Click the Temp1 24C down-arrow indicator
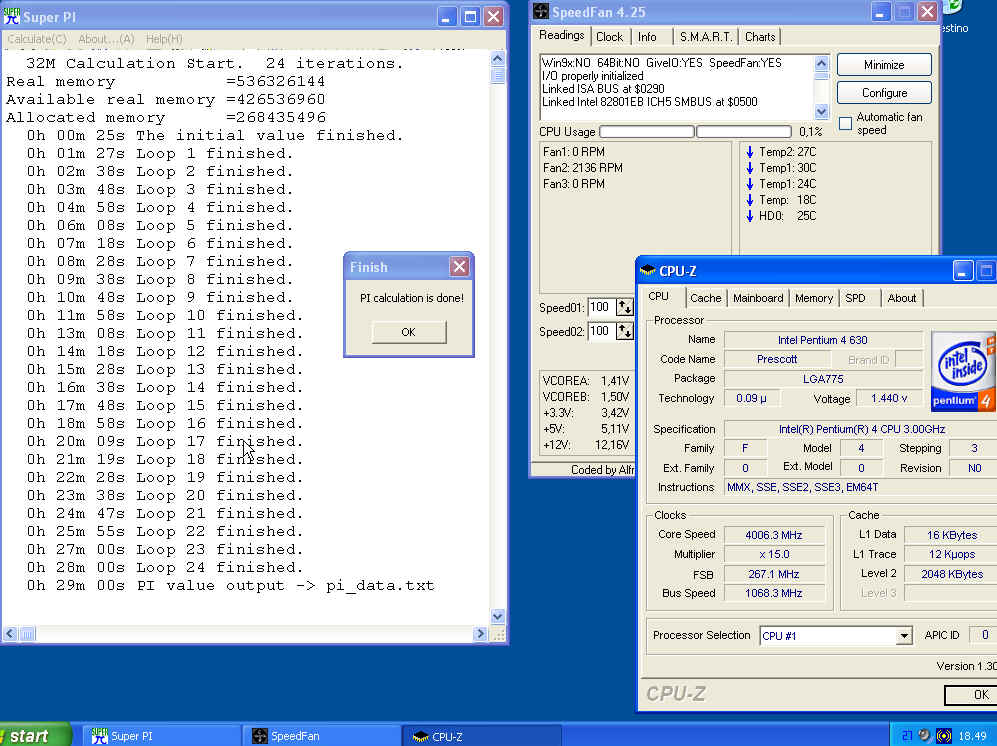The image size is (997, 746). (x=750, y=184)
